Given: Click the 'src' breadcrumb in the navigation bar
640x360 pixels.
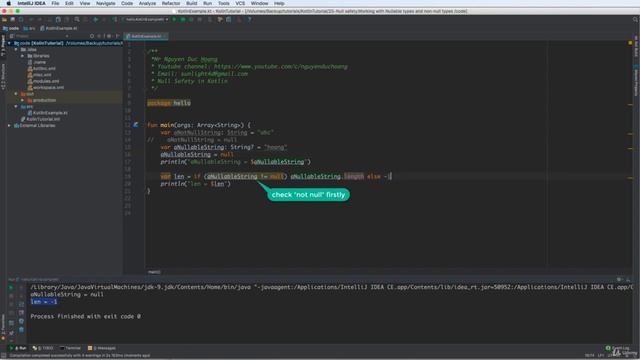Looking at the screenshot, I should 29,28.
